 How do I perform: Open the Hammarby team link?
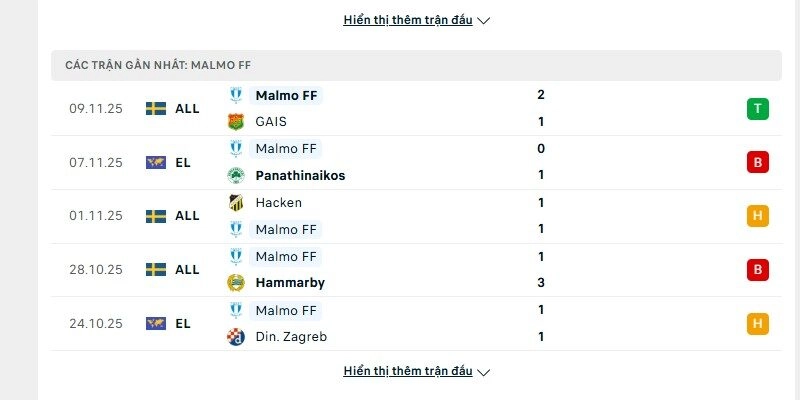click(289, 283)
